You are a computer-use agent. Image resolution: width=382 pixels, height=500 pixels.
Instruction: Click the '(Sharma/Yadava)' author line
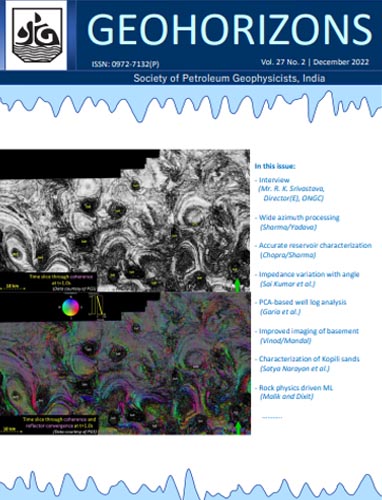coord(288,227)
